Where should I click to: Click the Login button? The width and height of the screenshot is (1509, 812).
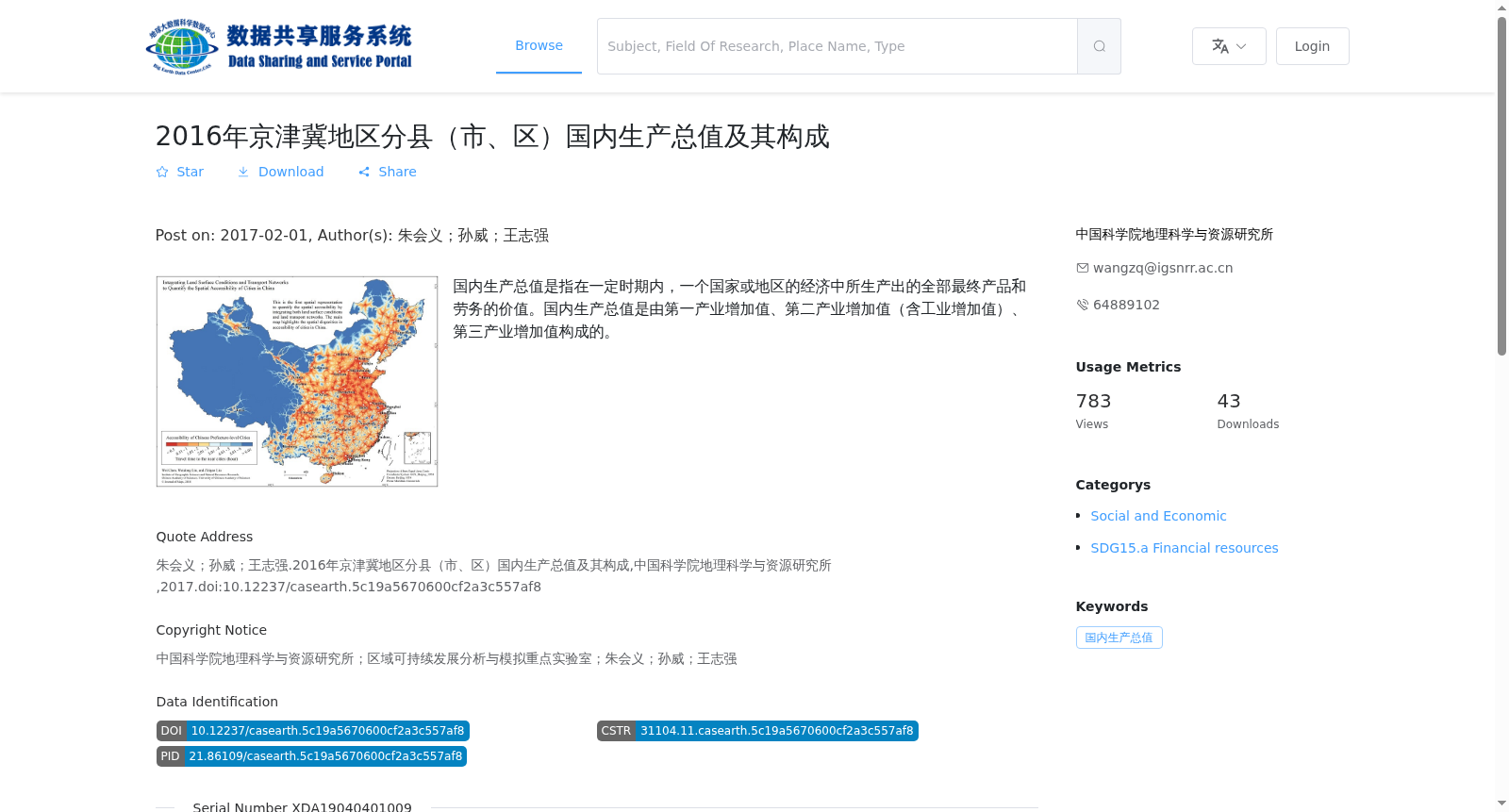coord(1312,46)
